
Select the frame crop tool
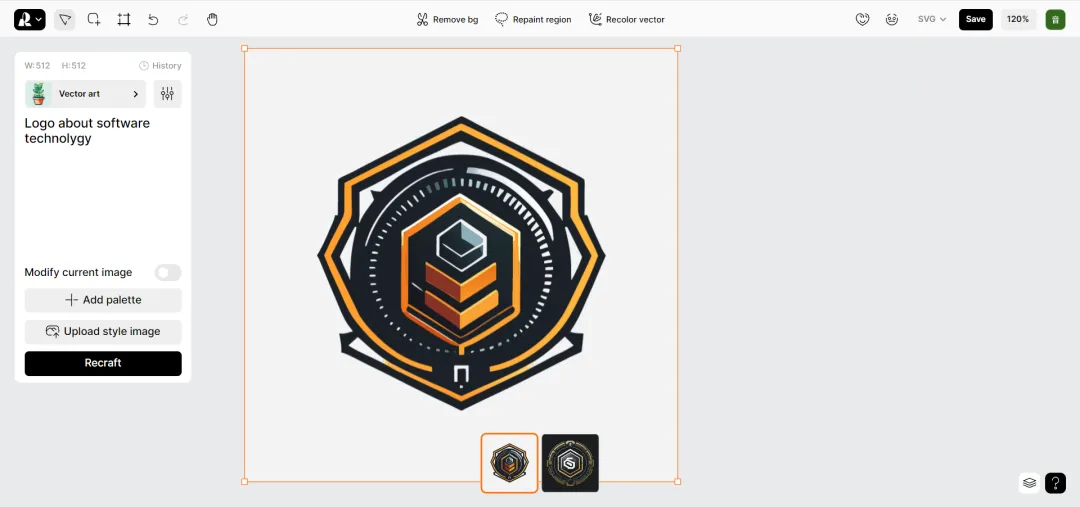pos(124,19)
